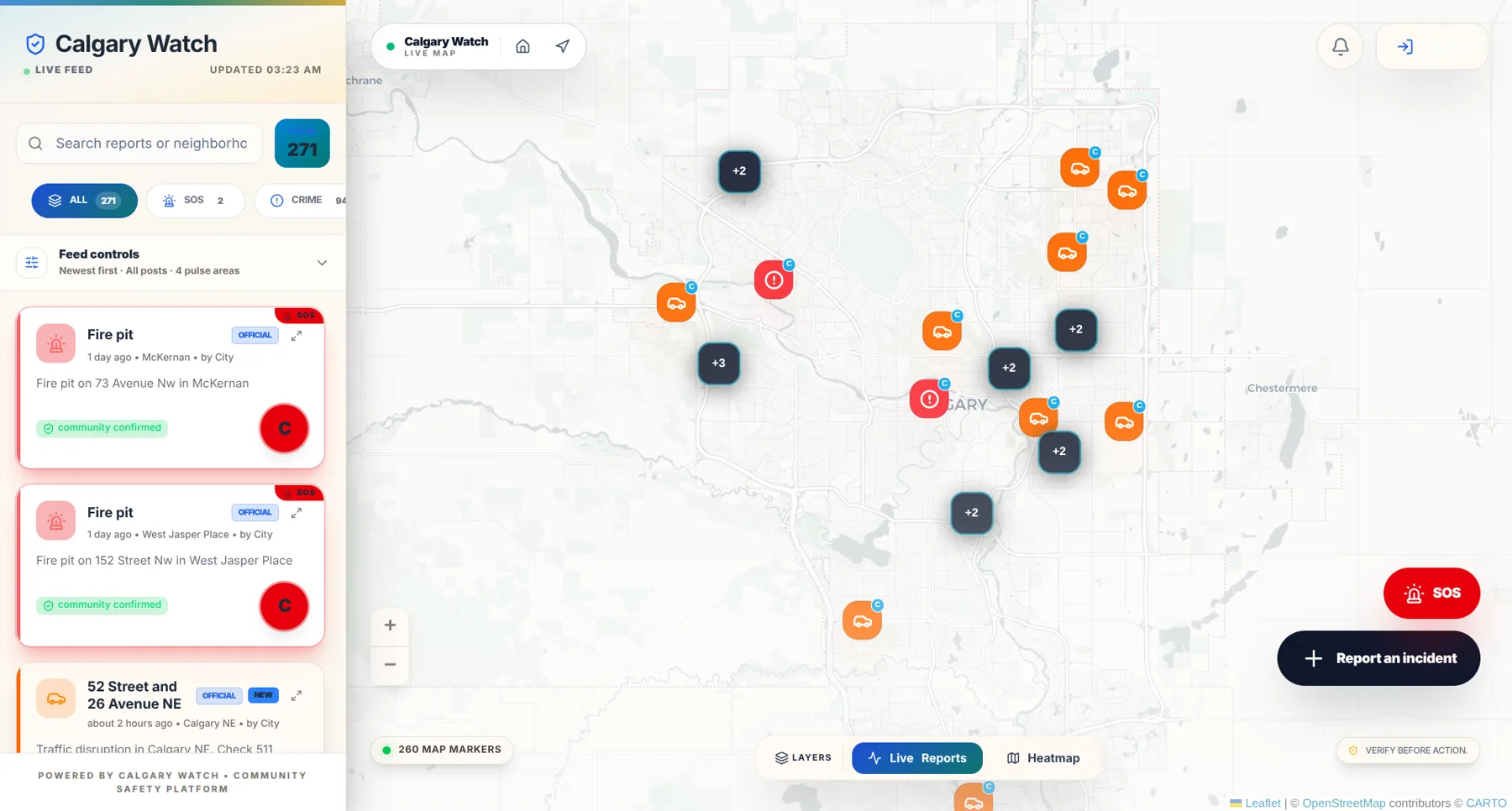Click the SOS alarm icon on McKernan card
Image resolution: width=1512 pixels, height=811 pixels.
[x=56, y=343]
